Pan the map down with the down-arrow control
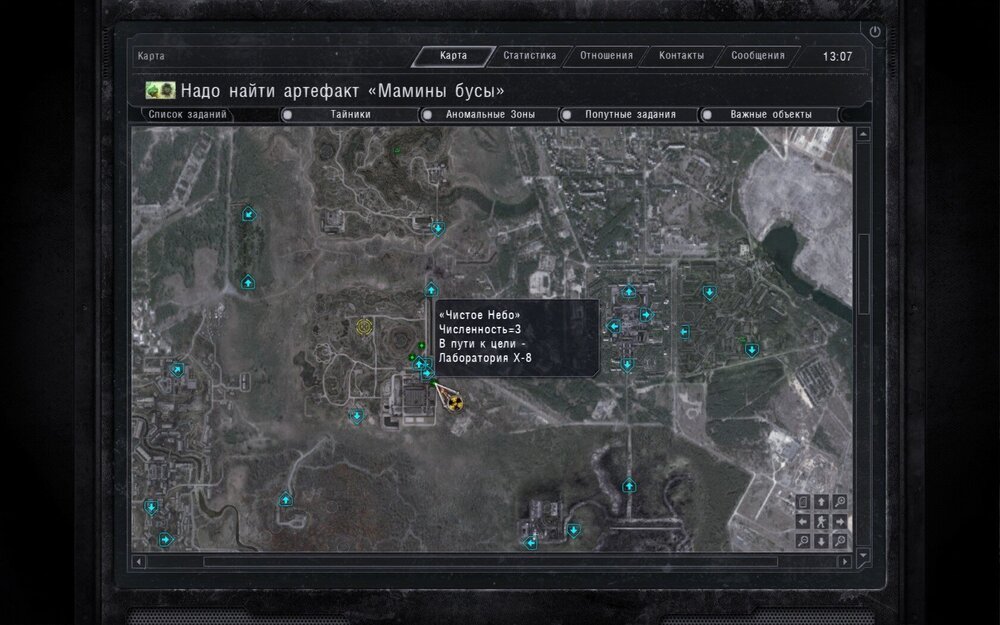The height and width of the screenshot is (625, 1000). pos(821,541)
